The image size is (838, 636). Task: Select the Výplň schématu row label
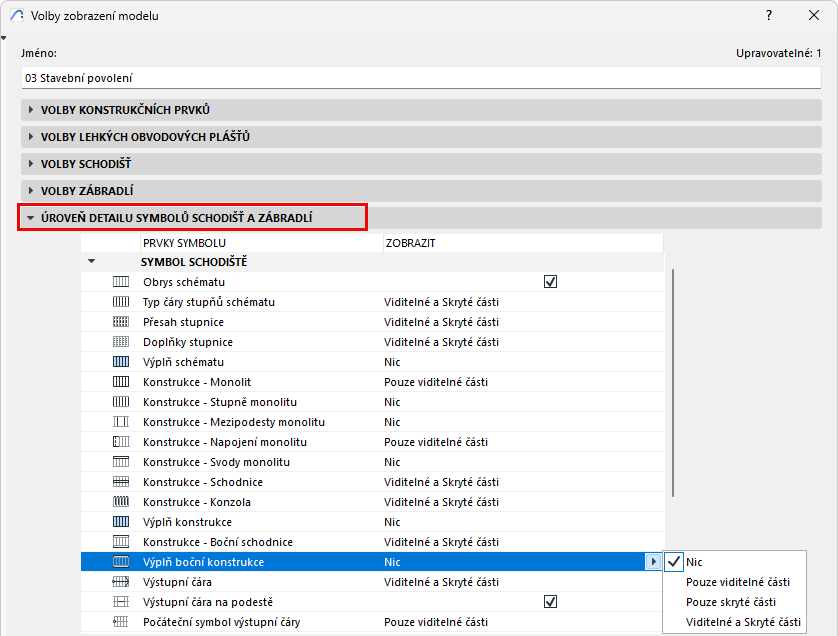point(183,362)
